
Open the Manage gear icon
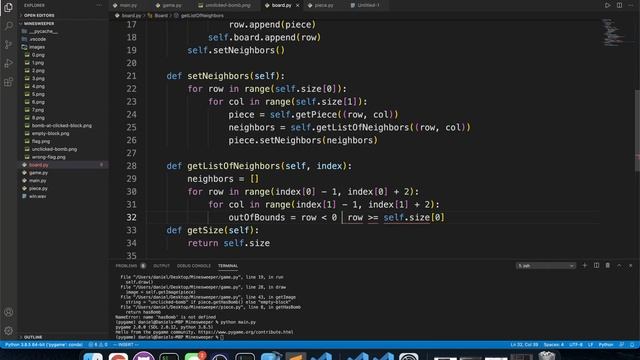pyautogui.click(x=8, y=331)
